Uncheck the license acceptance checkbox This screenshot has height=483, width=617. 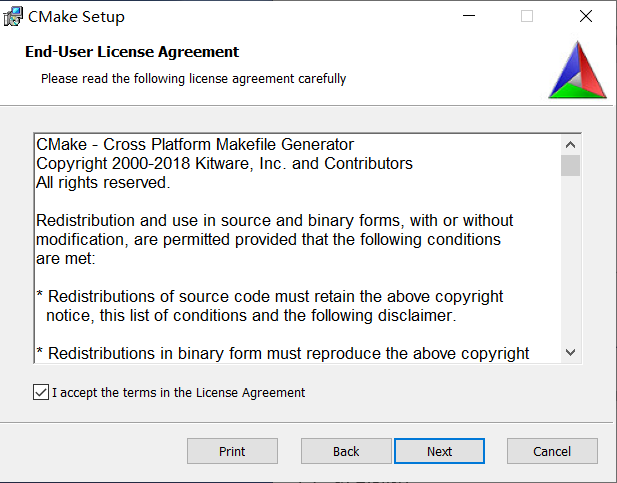pos(40,393)
